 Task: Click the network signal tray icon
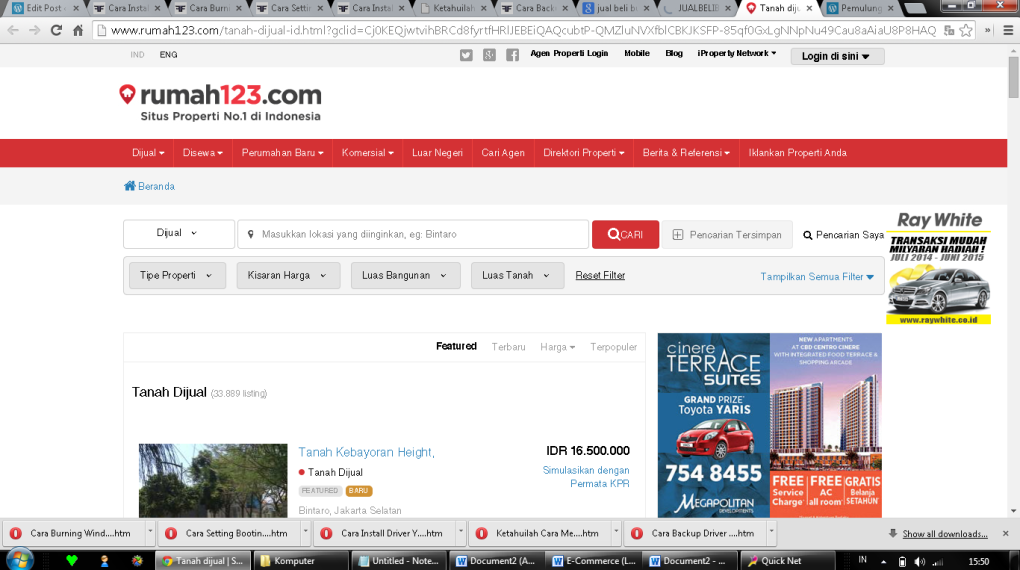point(937,561)
